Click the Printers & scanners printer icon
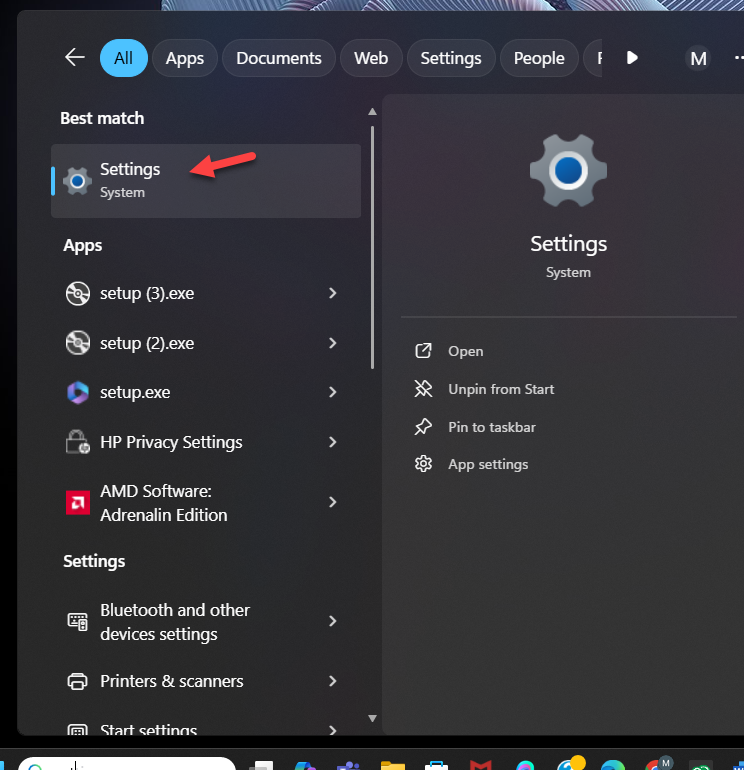The width and height of the screenshot is (744, 770). (x=77, y=682)
